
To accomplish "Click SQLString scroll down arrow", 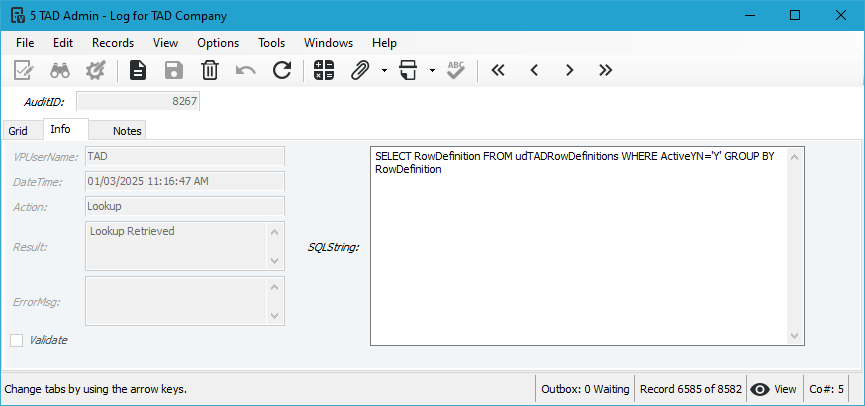I will [794, 335].
